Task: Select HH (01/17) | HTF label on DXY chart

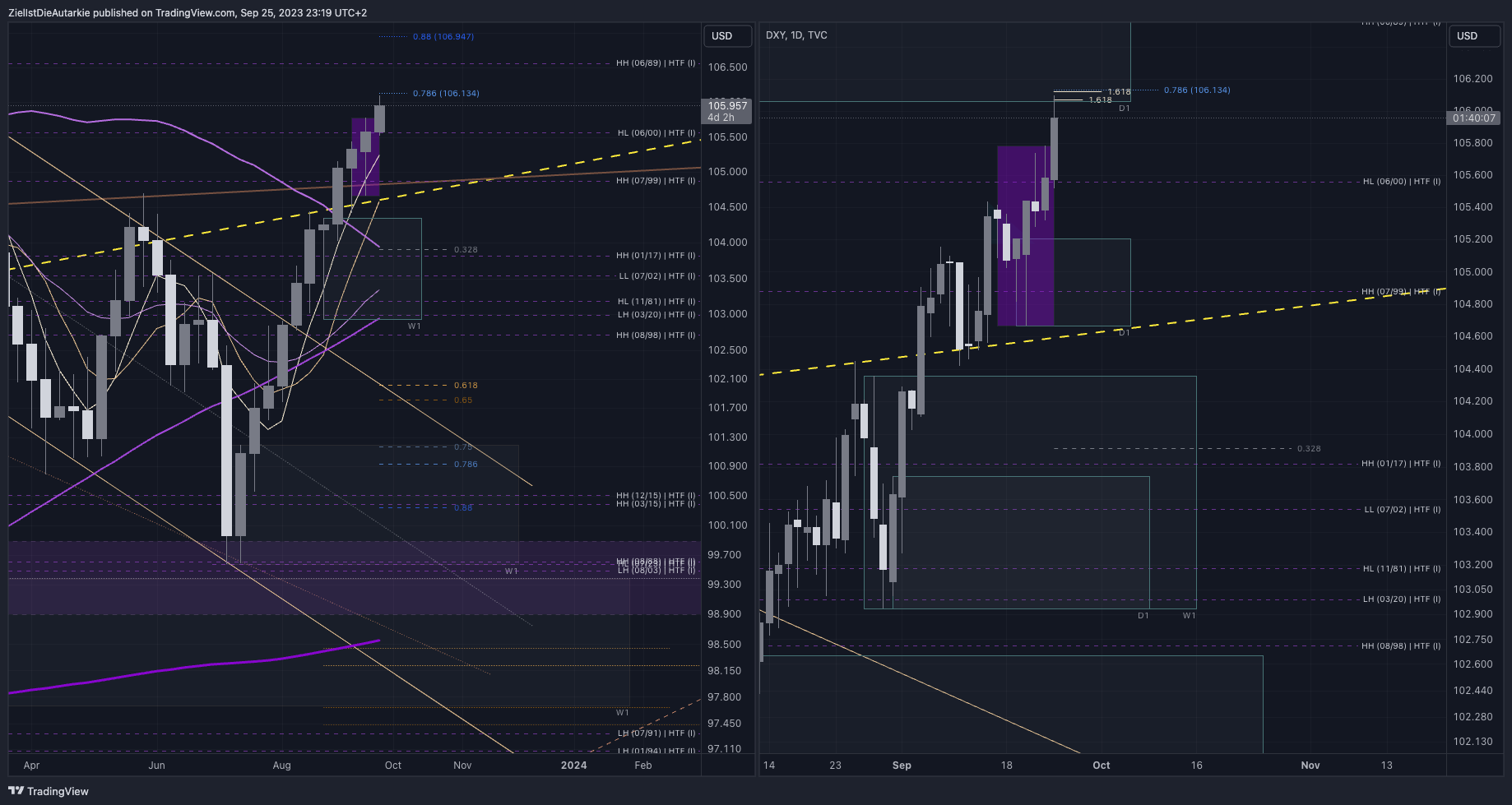Action: 1401,464
